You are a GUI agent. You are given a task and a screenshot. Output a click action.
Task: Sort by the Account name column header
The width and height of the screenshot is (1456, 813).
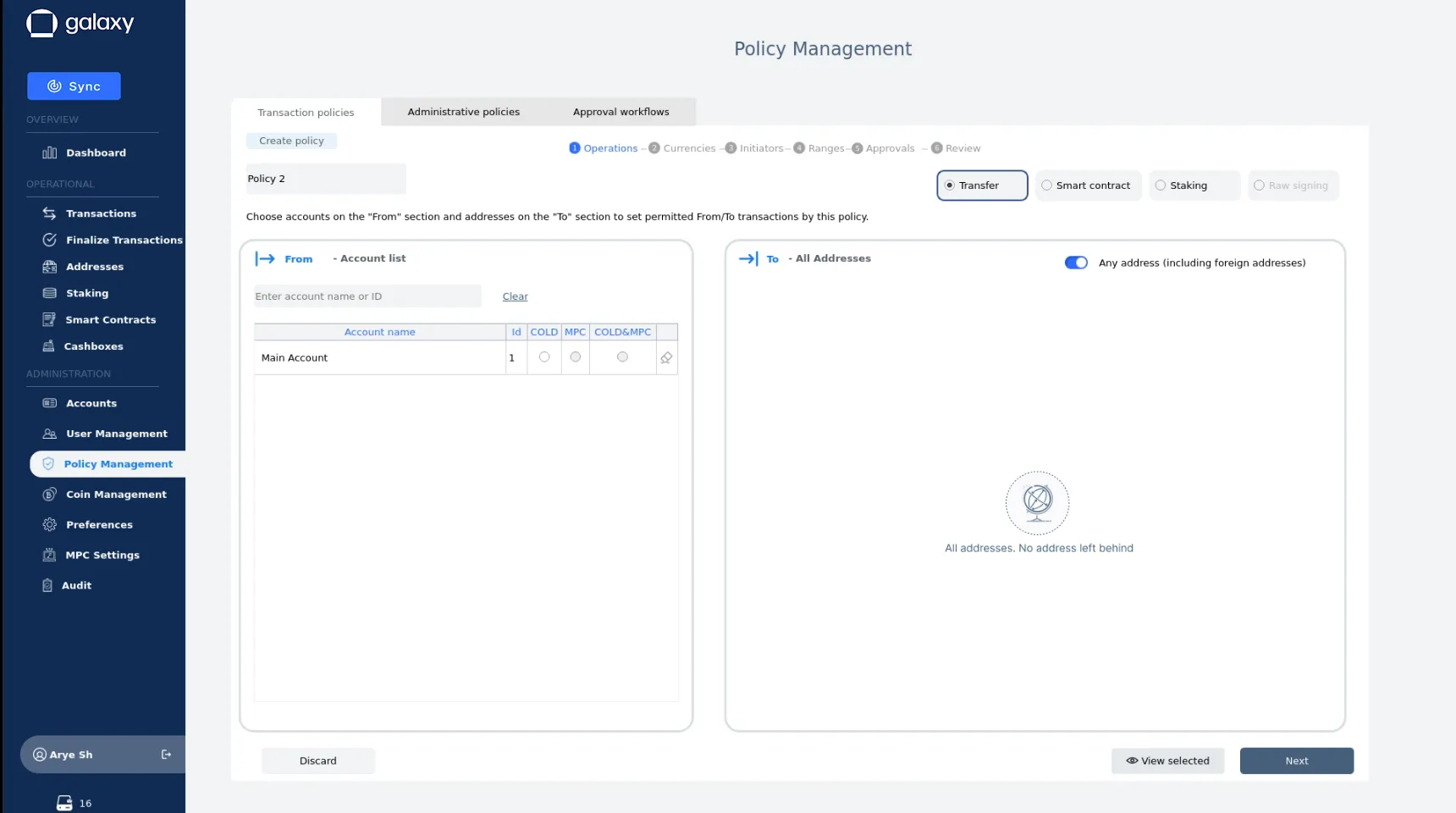coord(379,332)
